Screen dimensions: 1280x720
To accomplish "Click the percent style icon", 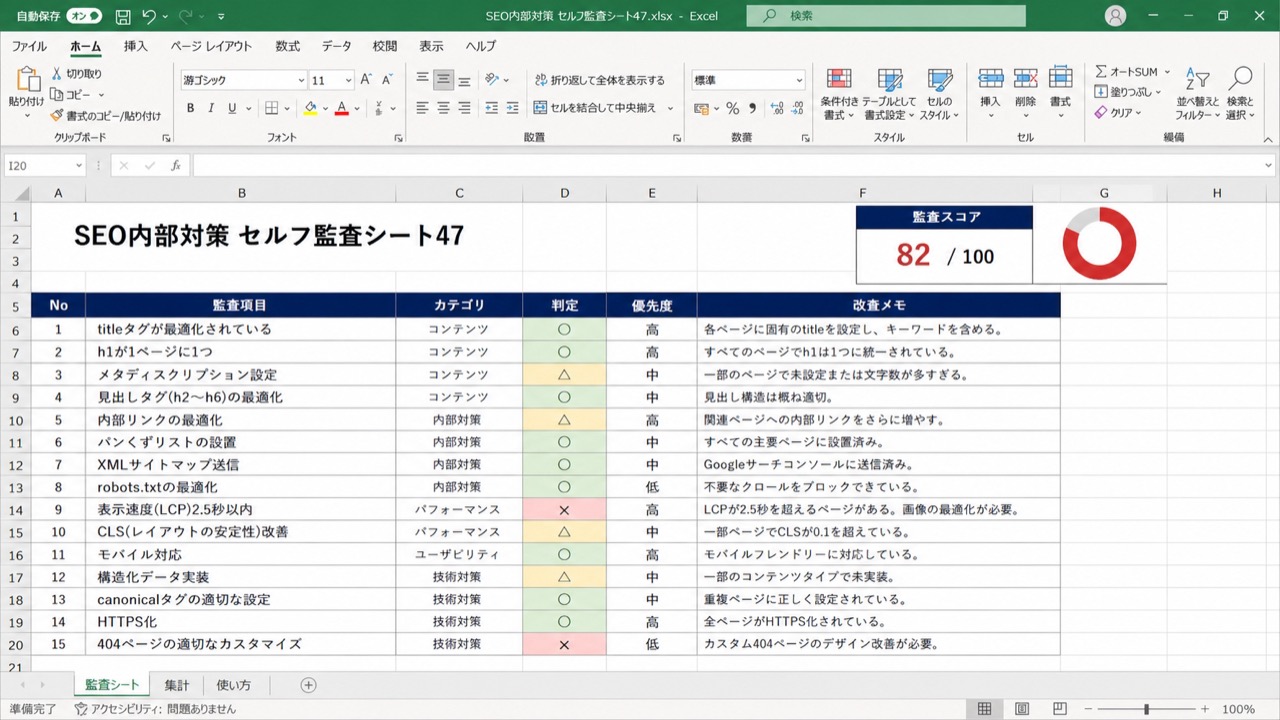I will tap(732, 108).
